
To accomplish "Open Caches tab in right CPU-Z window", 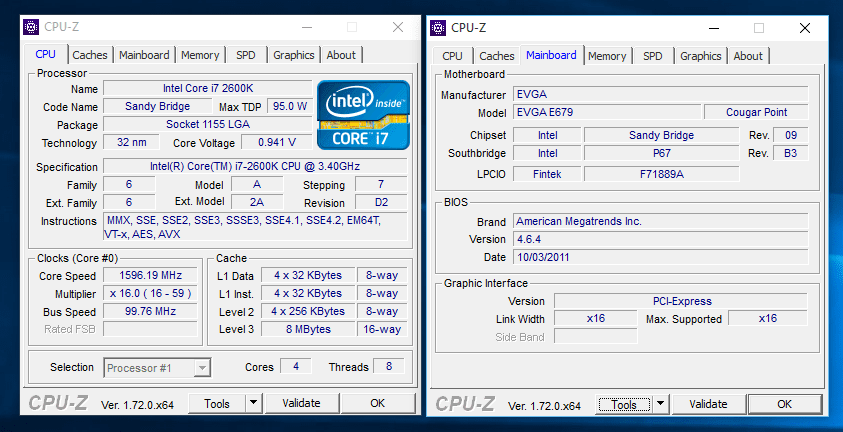I will (497, 56).
